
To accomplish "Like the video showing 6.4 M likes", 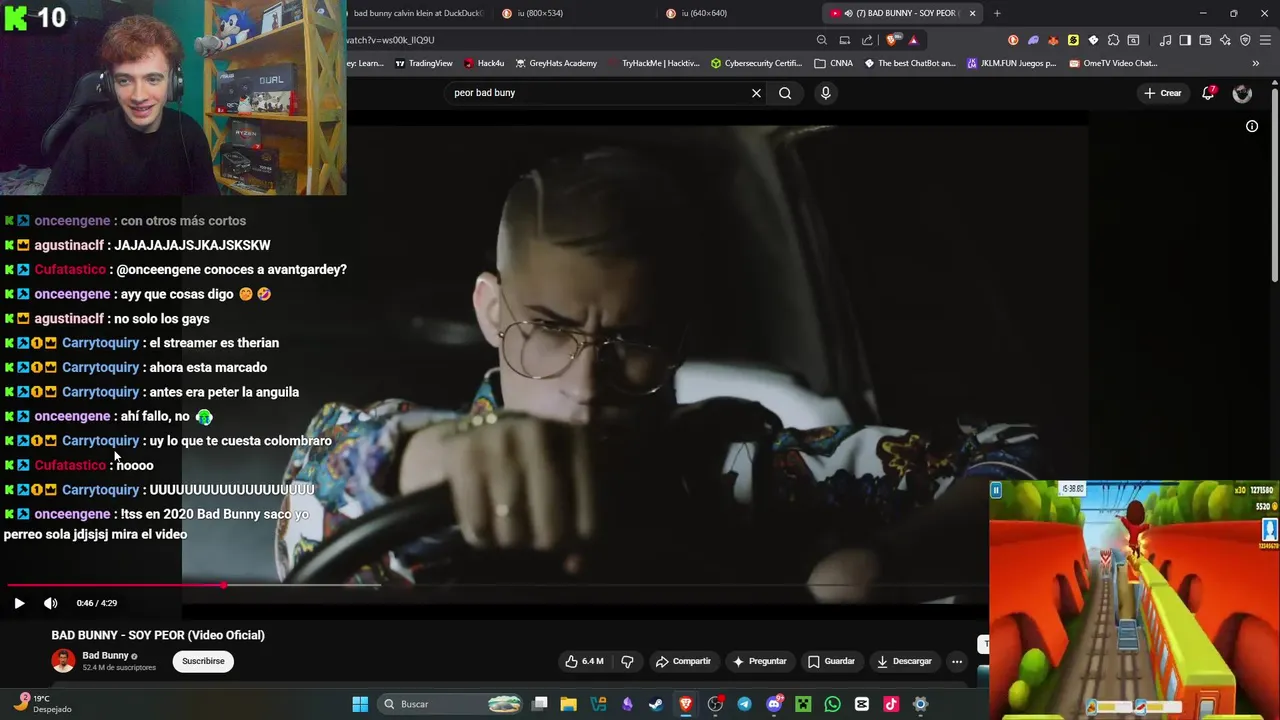I will coord(584,661).
